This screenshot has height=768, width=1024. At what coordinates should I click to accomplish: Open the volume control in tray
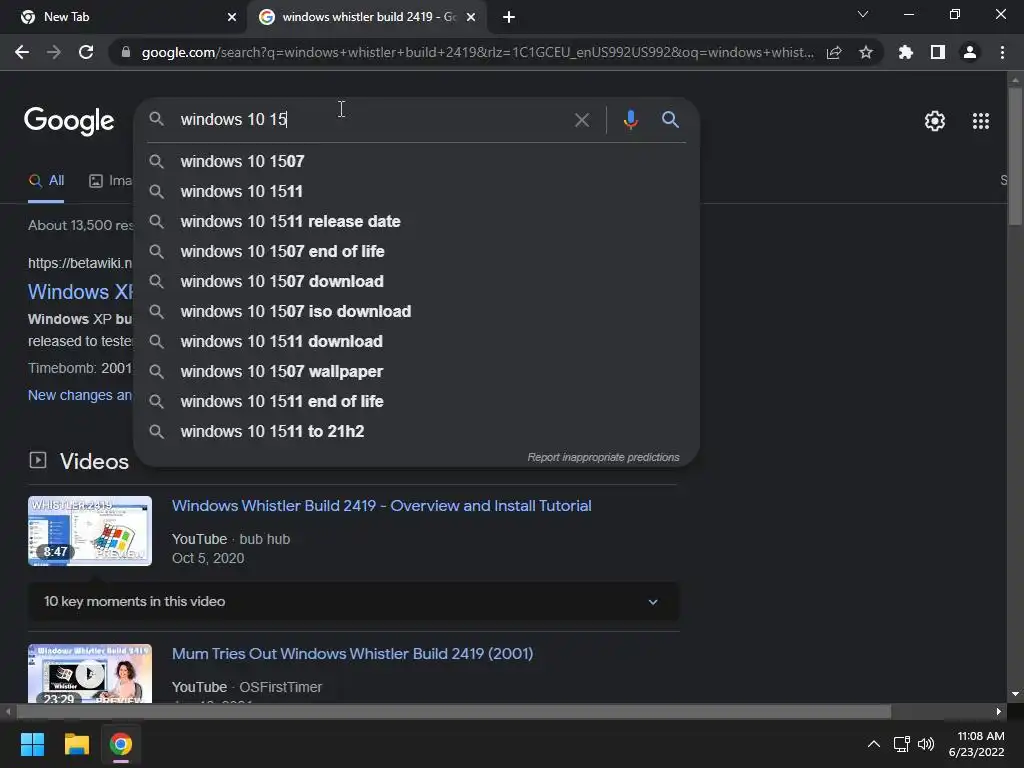coord(926,744)
